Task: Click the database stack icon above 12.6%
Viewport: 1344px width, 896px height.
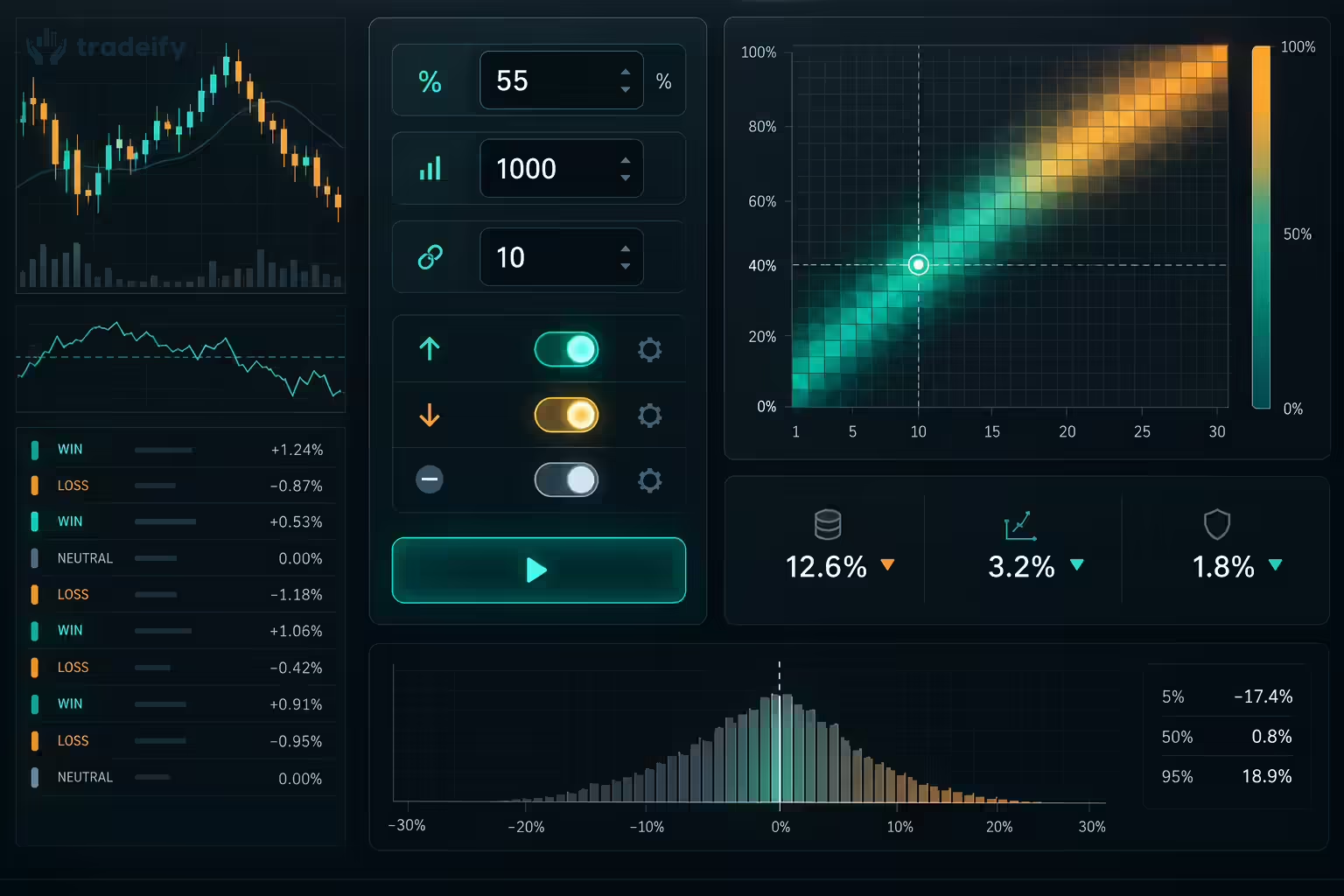Action: pyautogui.click(x=828, y=524)
